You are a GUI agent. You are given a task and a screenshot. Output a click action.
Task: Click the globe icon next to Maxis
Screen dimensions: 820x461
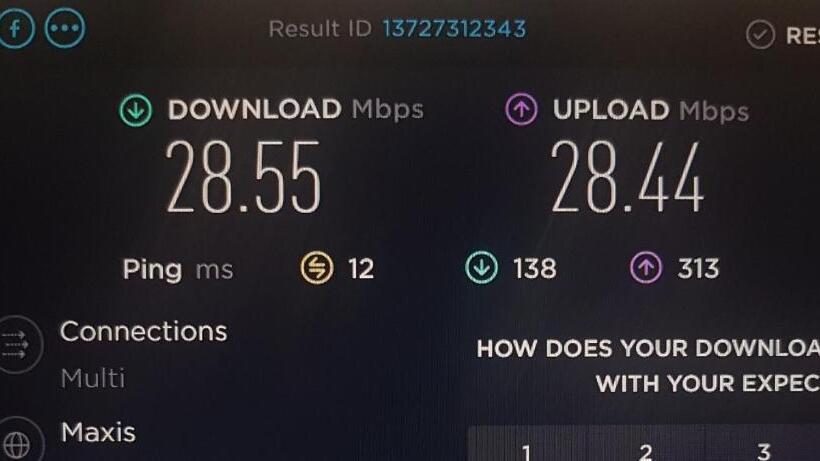(18, 441)
